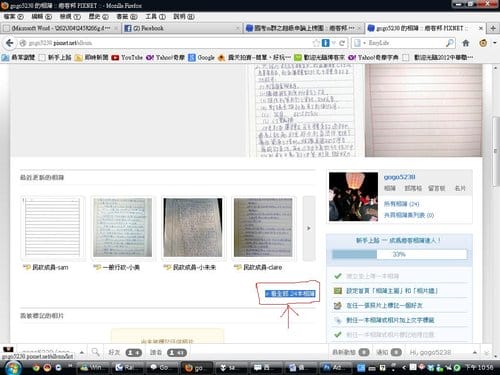Open the 所有相簿 (24) link
500x375 pixels.
pyautogui.click(x=401, y=203)
